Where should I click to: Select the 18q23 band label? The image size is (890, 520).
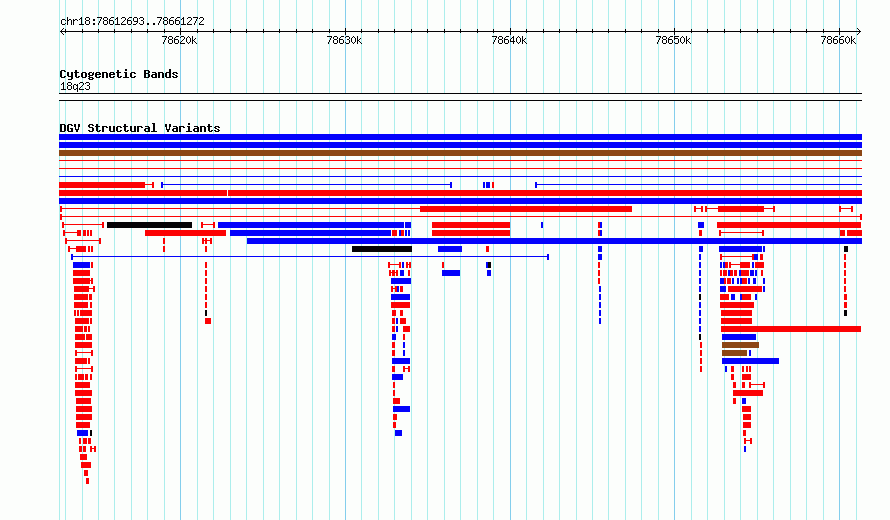(x=75, y=86)
